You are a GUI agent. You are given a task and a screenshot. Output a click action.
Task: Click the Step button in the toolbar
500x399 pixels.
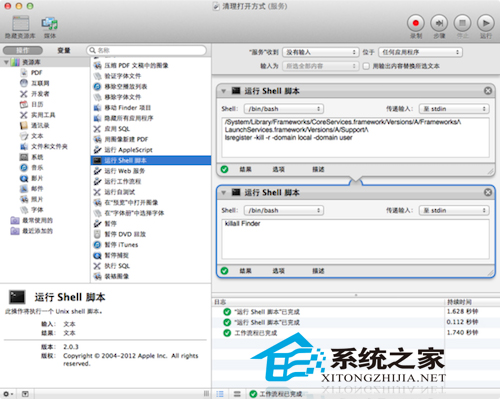coord(439,23)
